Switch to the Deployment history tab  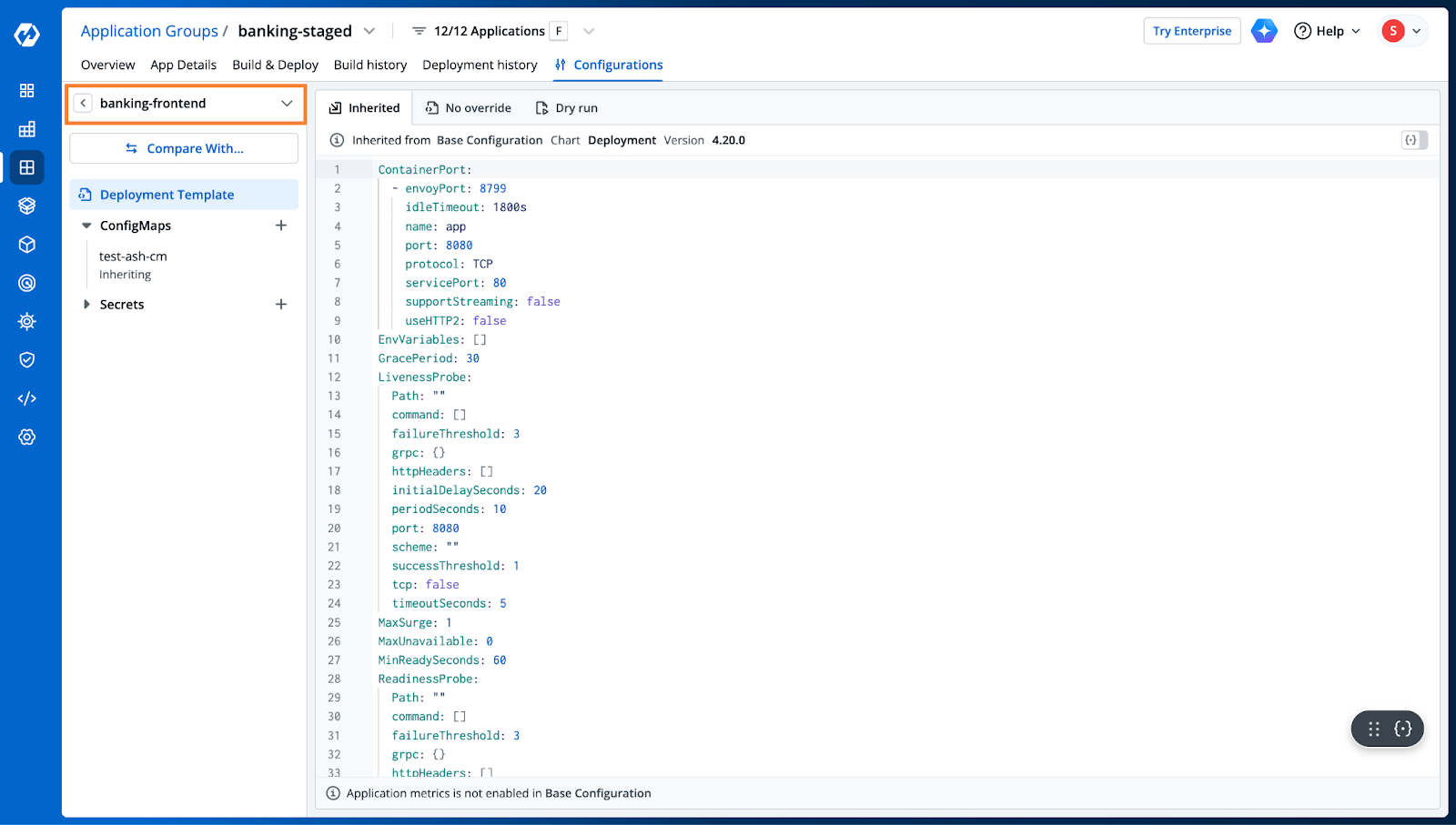click(x=480, y=65)
